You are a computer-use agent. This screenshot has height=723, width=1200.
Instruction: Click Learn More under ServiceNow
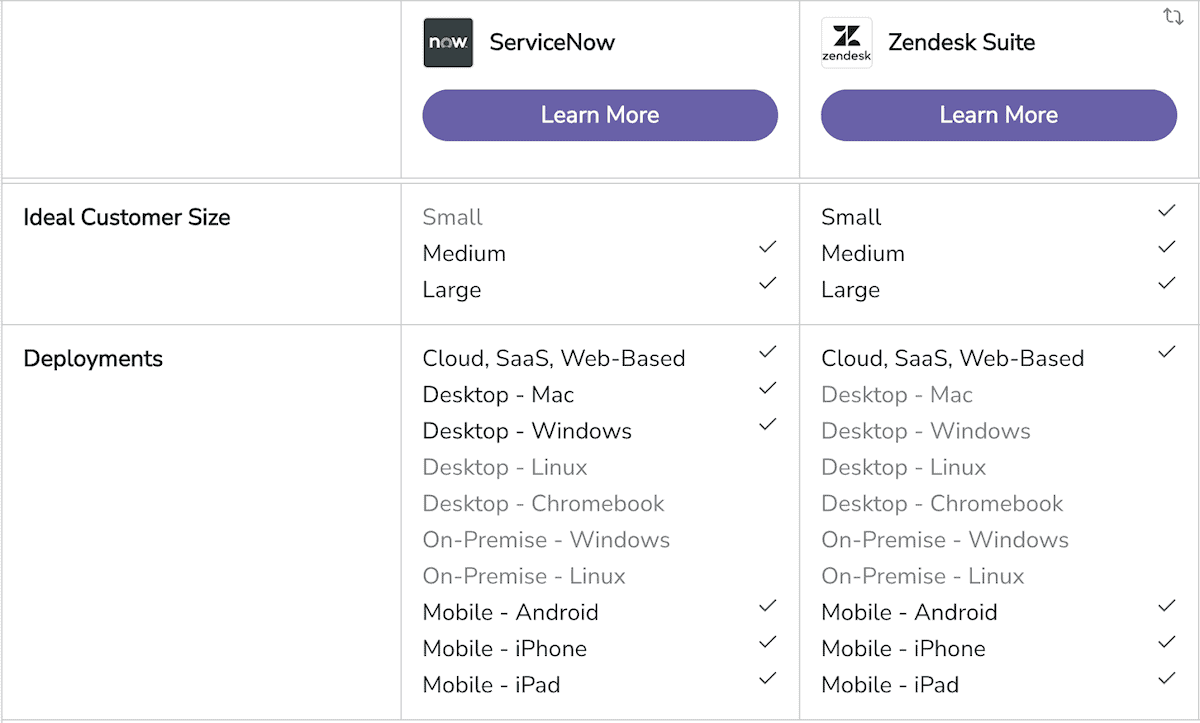599,115
